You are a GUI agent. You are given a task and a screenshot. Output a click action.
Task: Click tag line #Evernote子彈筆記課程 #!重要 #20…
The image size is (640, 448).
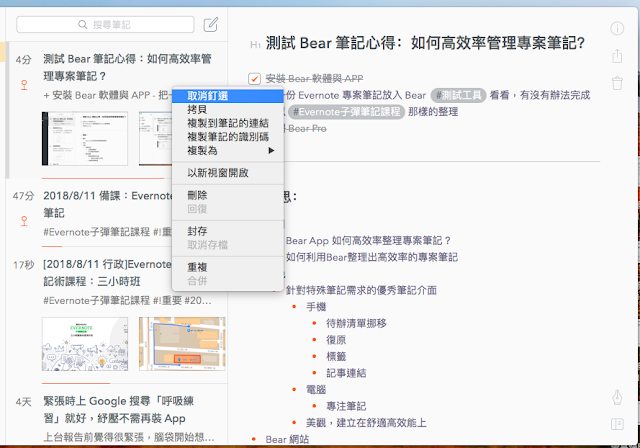click(x=127, y=301)
